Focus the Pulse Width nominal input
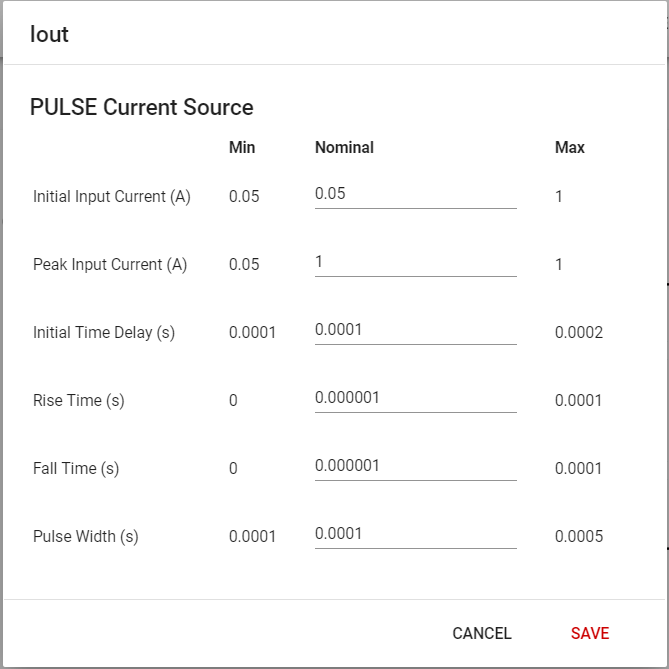 pos(415,534)
